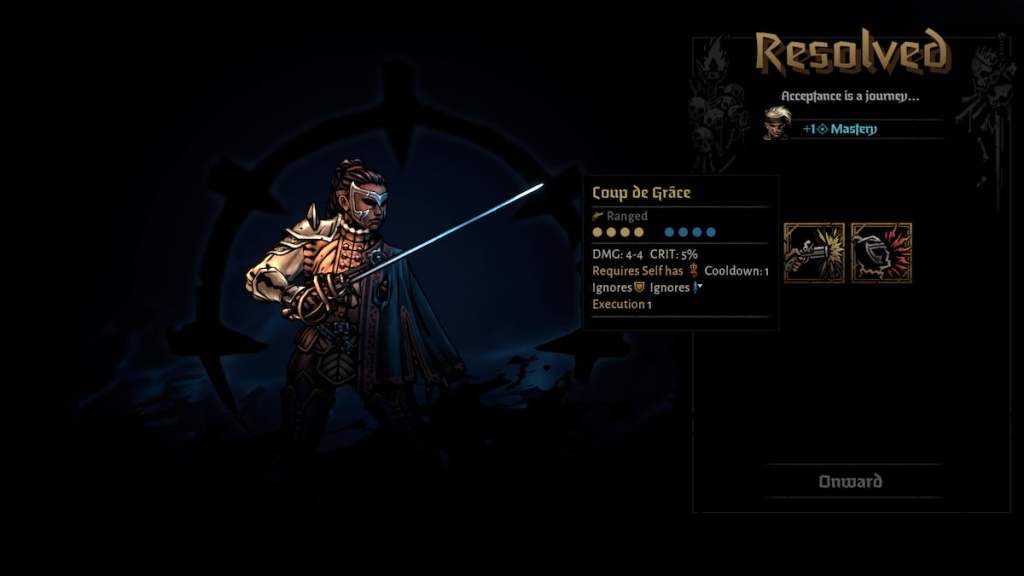The image size is (1024, 576).
Task: Click the blond hero portrait
Action: [x=777, y=123]
